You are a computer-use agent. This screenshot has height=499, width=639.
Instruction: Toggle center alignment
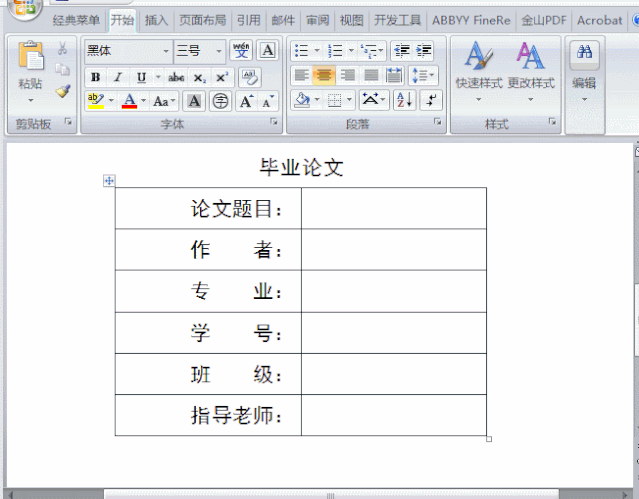(x=324, y=75)
